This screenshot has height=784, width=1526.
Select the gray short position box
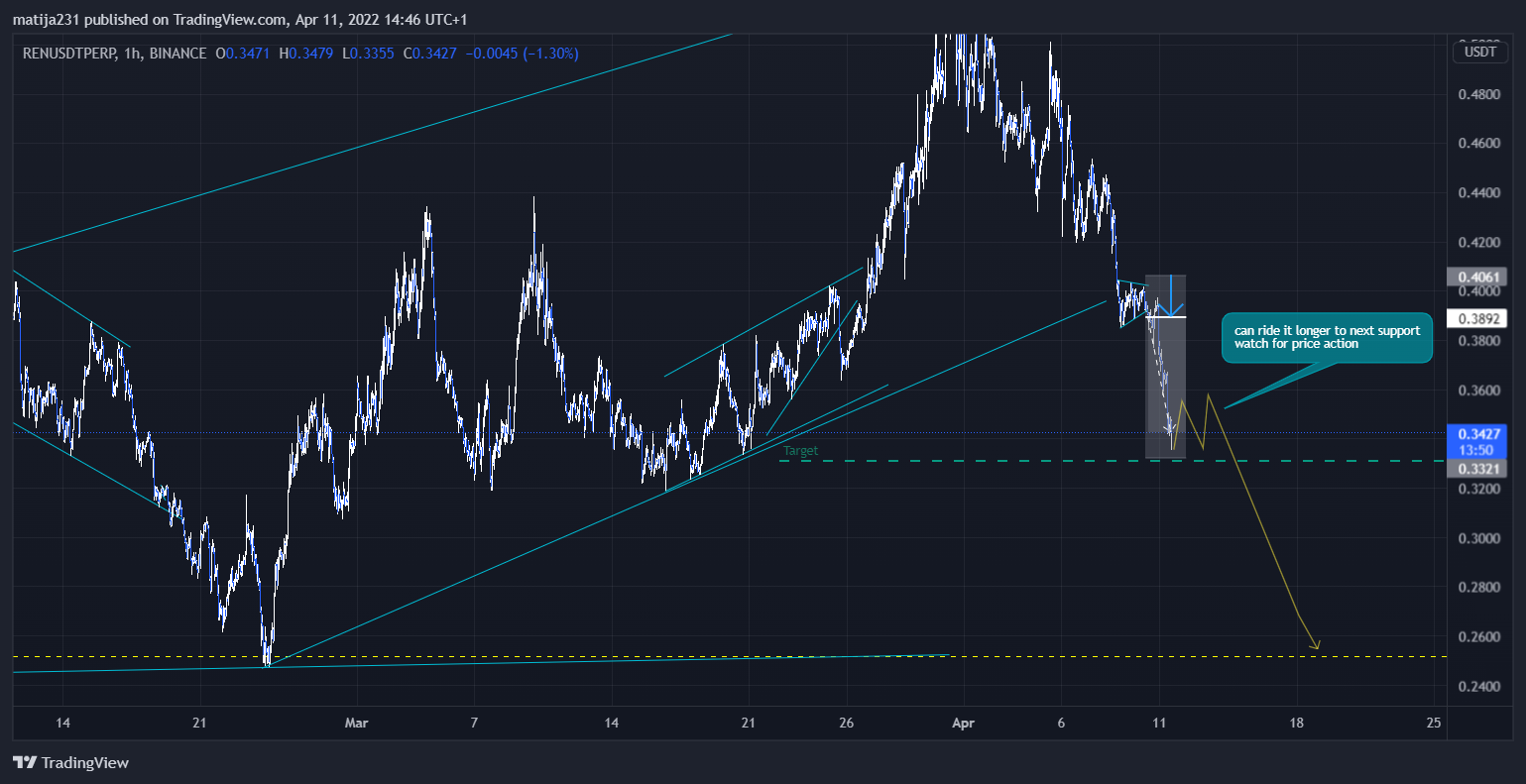pos(1165,366)
